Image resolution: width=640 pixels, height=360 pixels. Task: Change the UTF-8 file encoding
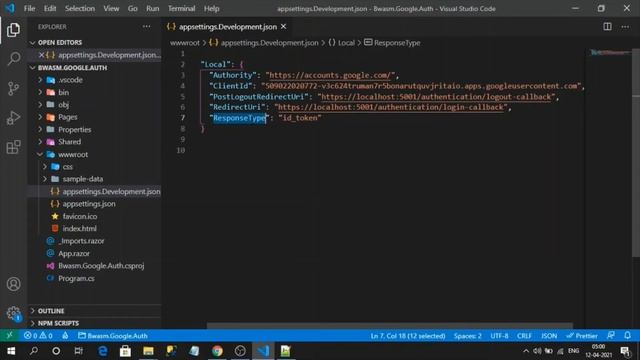click(499, 336)
